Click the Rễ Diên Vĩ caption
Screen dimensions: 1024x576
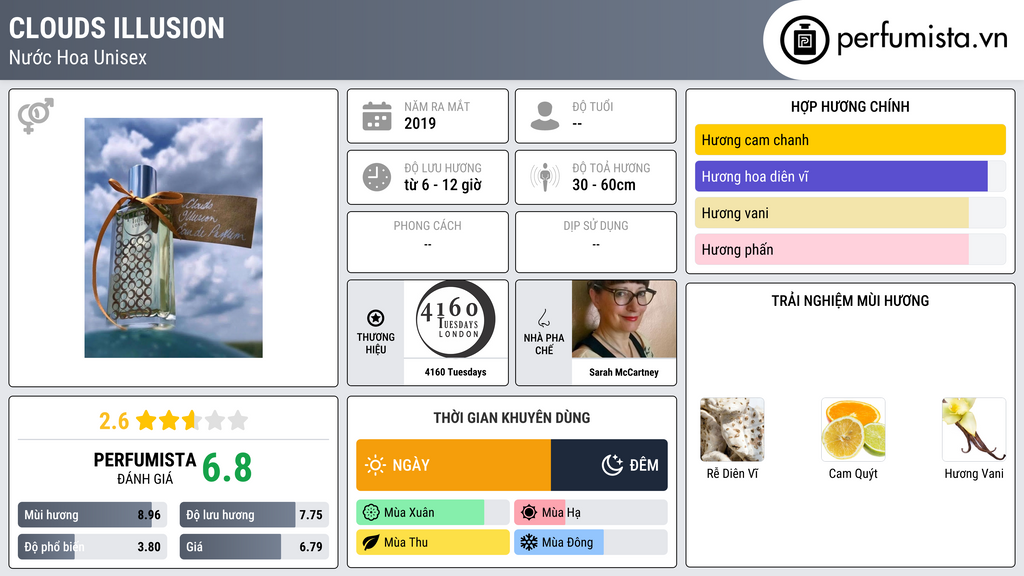732,473
